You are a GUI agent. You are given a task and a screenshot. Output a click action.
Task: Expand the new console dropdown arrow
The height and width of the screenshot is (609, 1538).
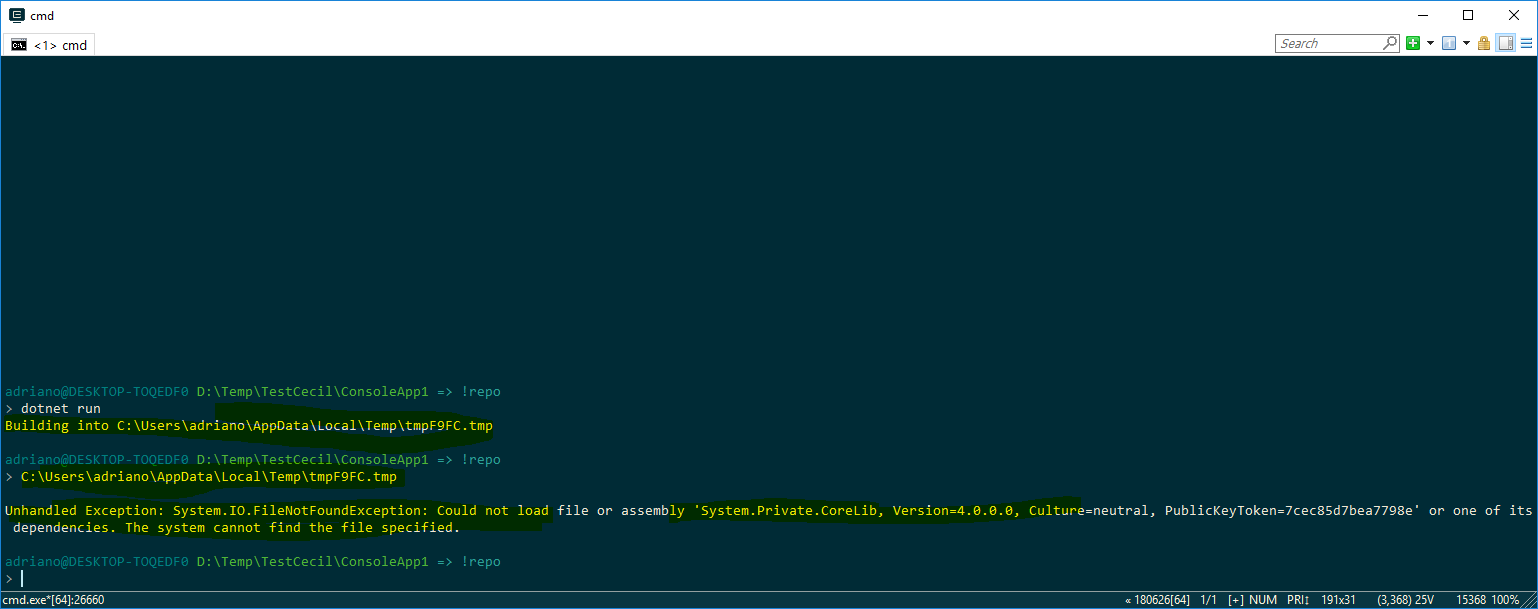[1431, 43]
